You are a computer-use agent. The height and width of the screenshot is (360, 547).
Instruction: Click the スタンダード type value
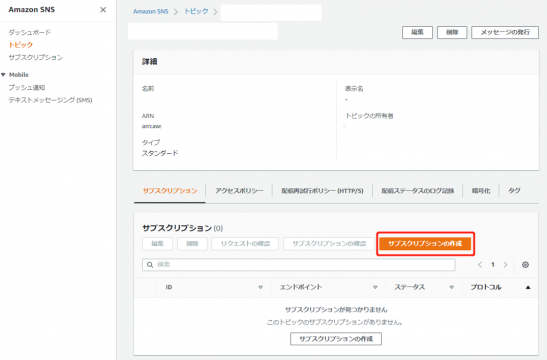(x=160, y=153)
